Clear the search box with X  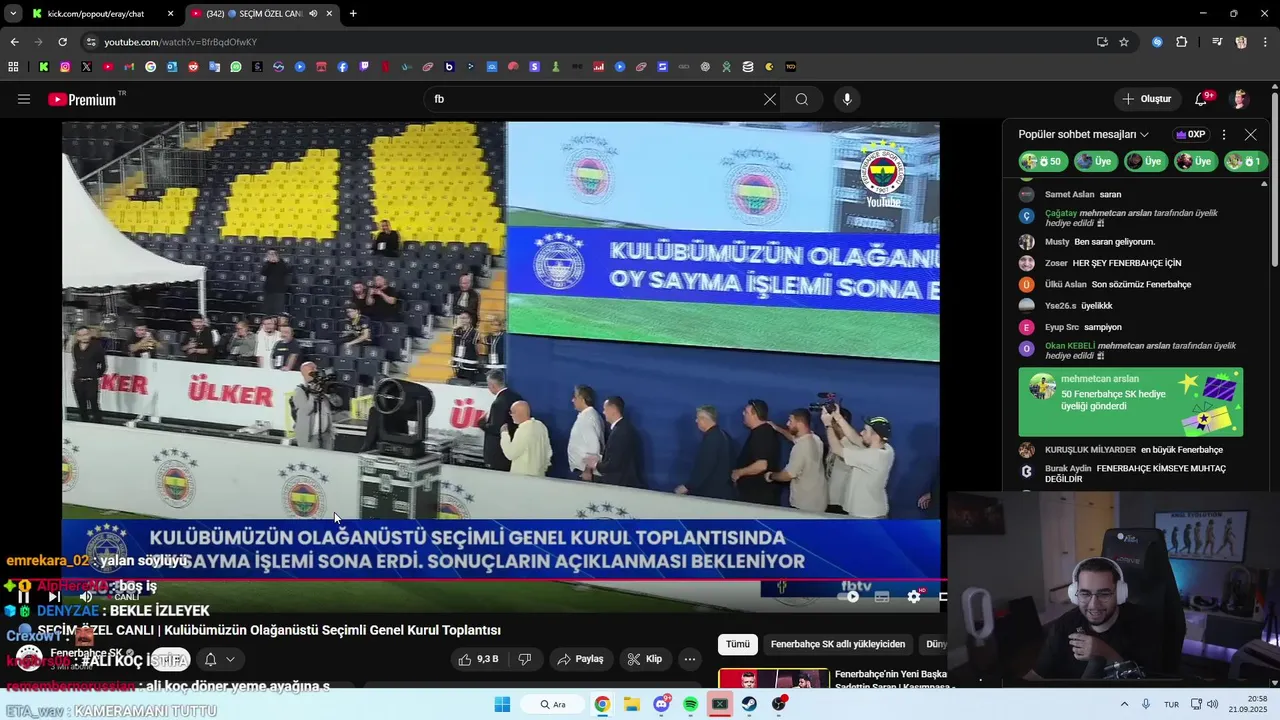click(x=769, y=99)
